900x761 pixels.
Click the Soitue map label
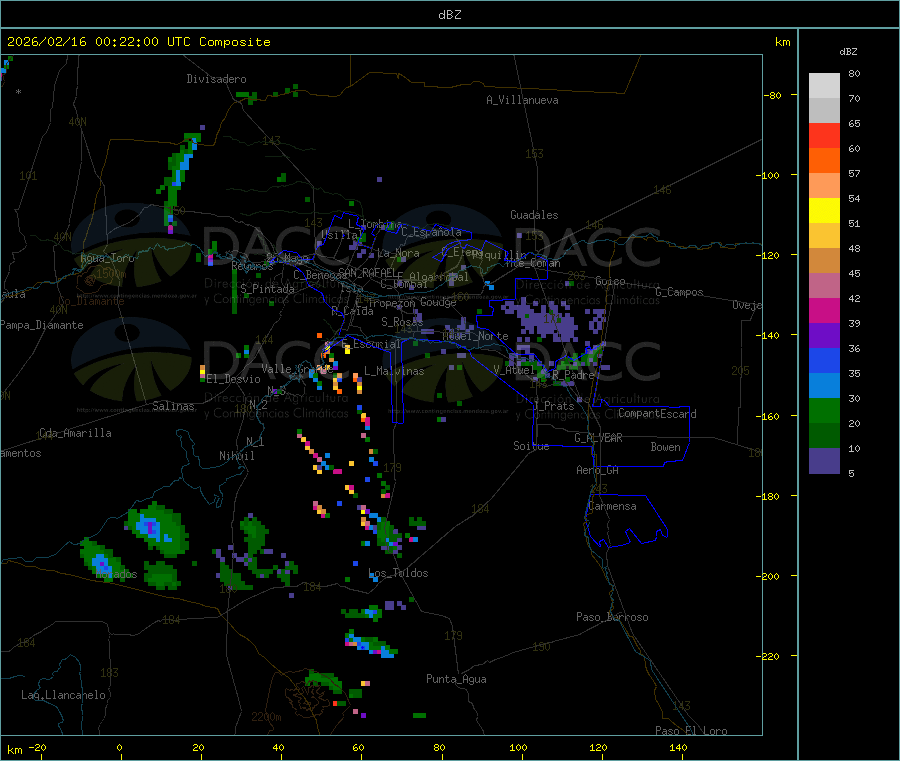point(531,446)
